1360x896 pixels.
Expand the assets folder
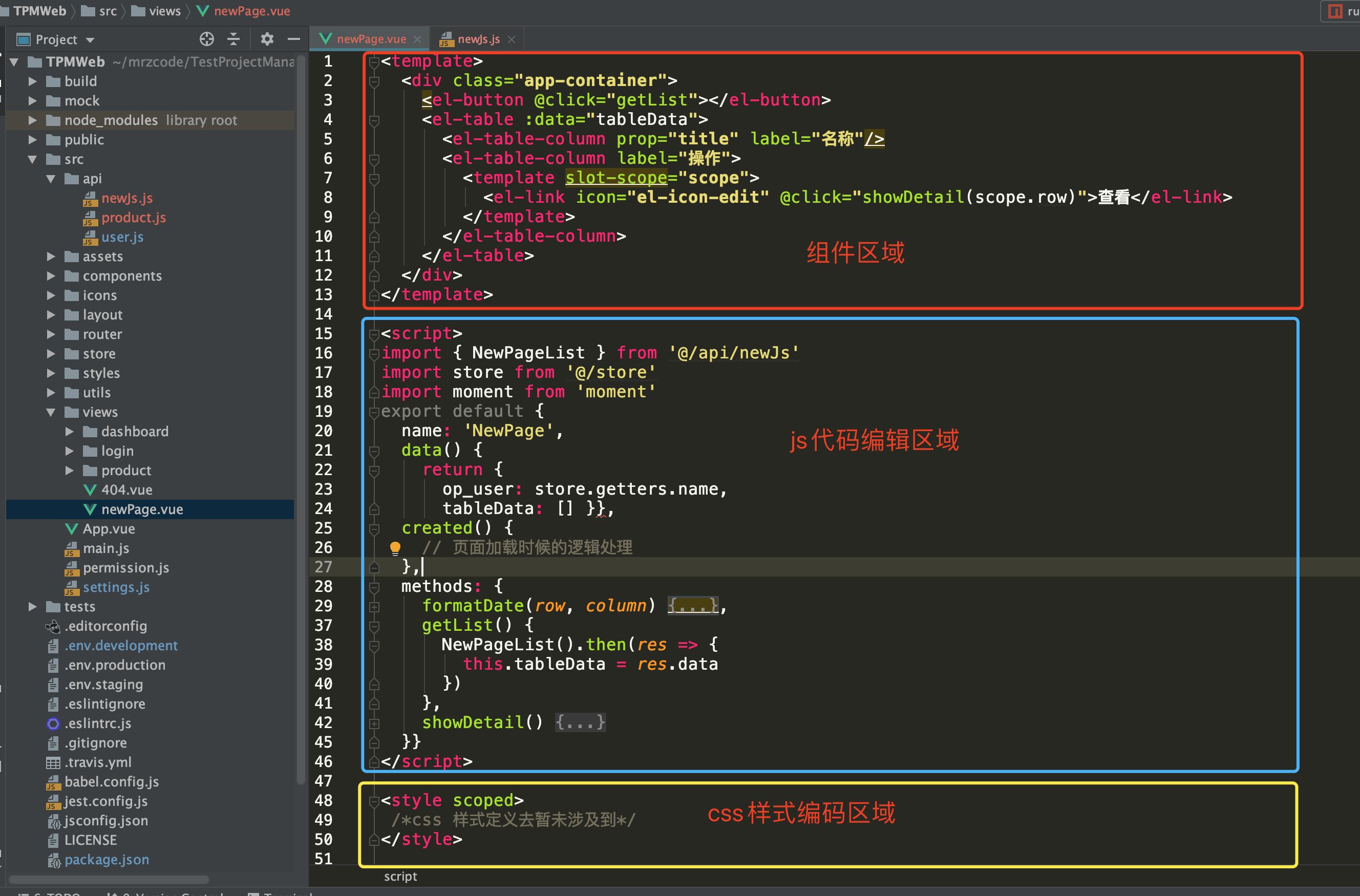pos(51,257)
